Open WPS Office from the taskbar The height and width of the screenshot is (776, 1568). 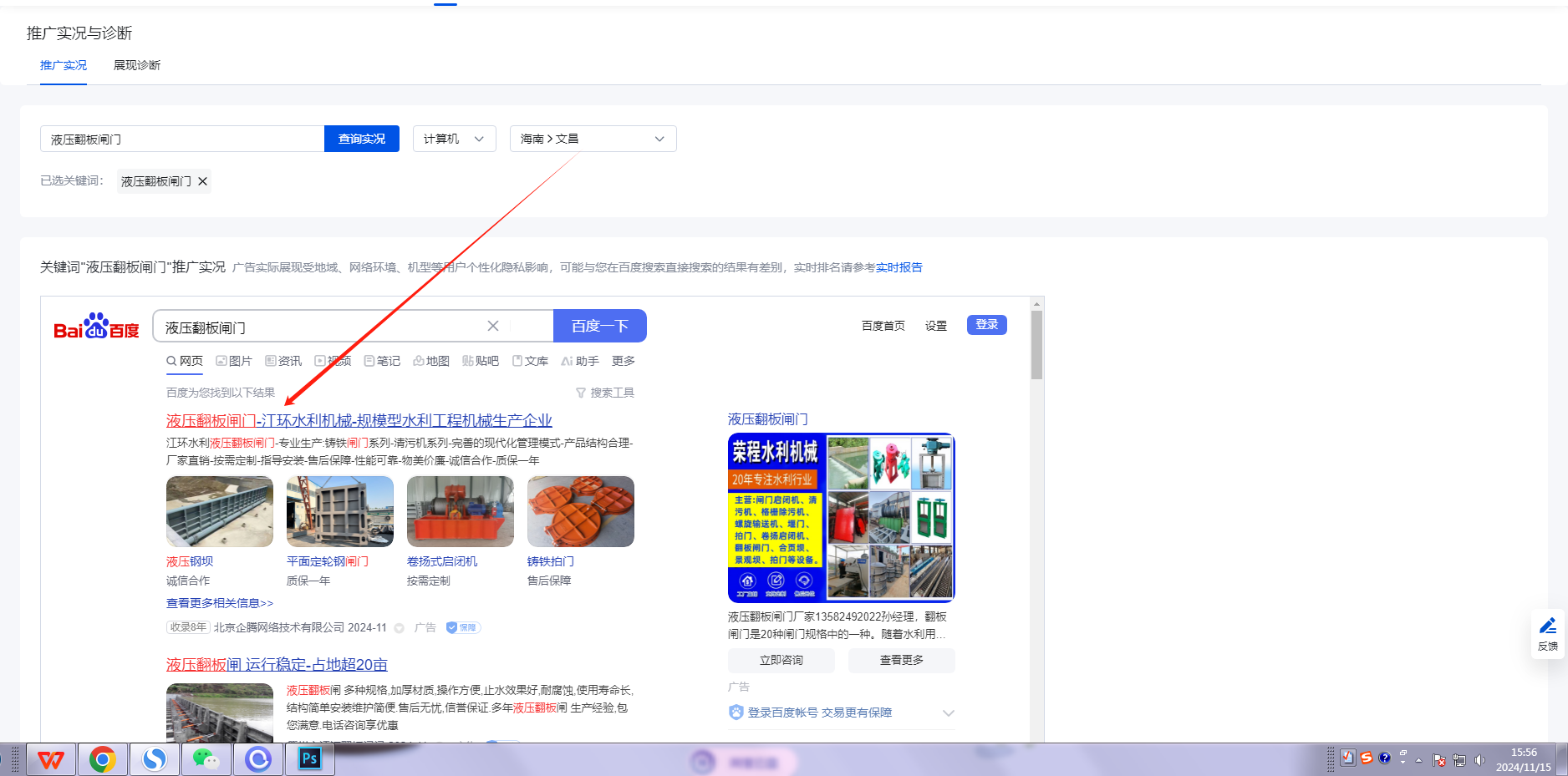(x=51, y=759)
